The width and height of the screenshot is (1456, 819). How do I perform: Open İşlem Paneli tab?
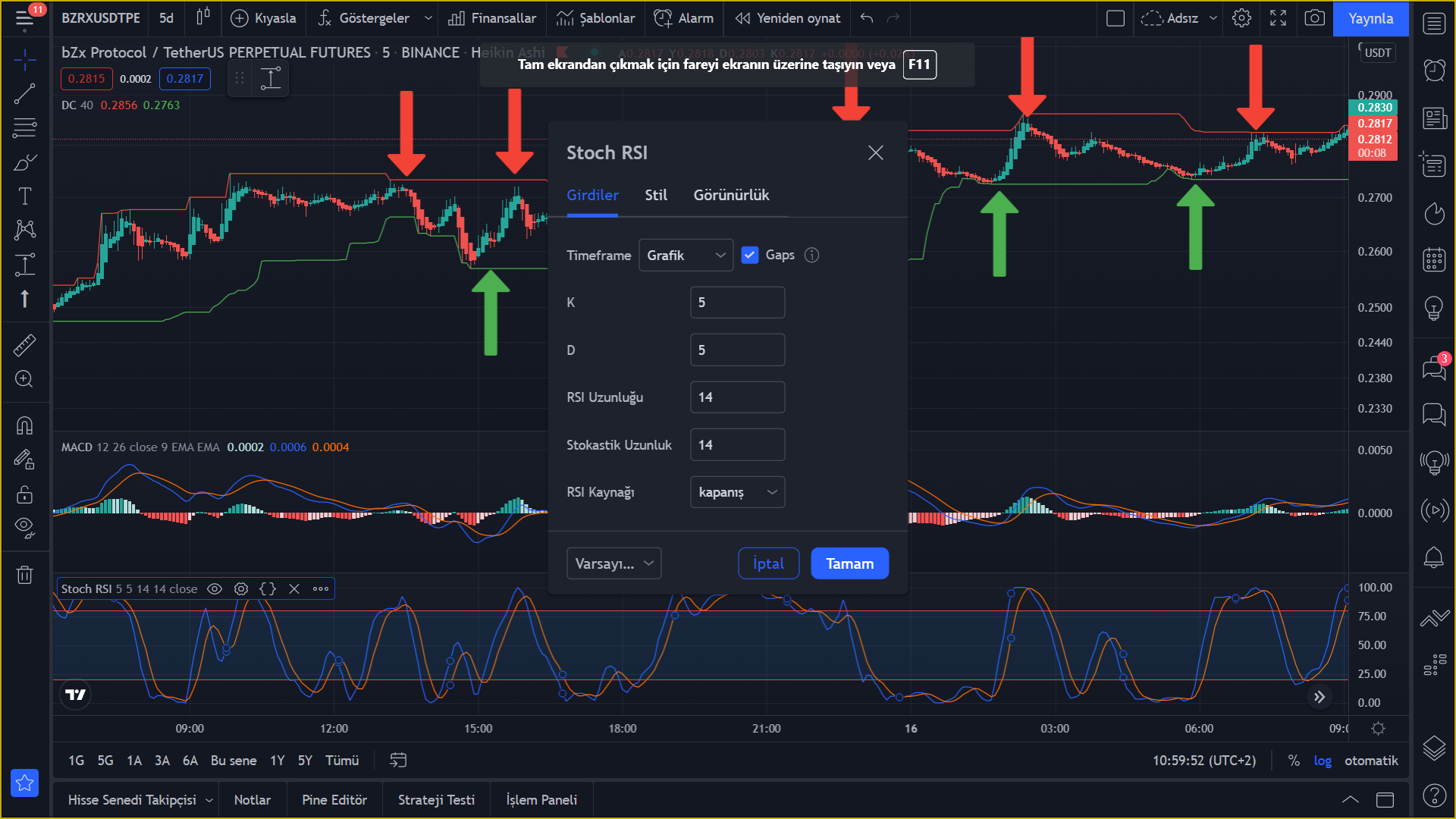(541, 800)
